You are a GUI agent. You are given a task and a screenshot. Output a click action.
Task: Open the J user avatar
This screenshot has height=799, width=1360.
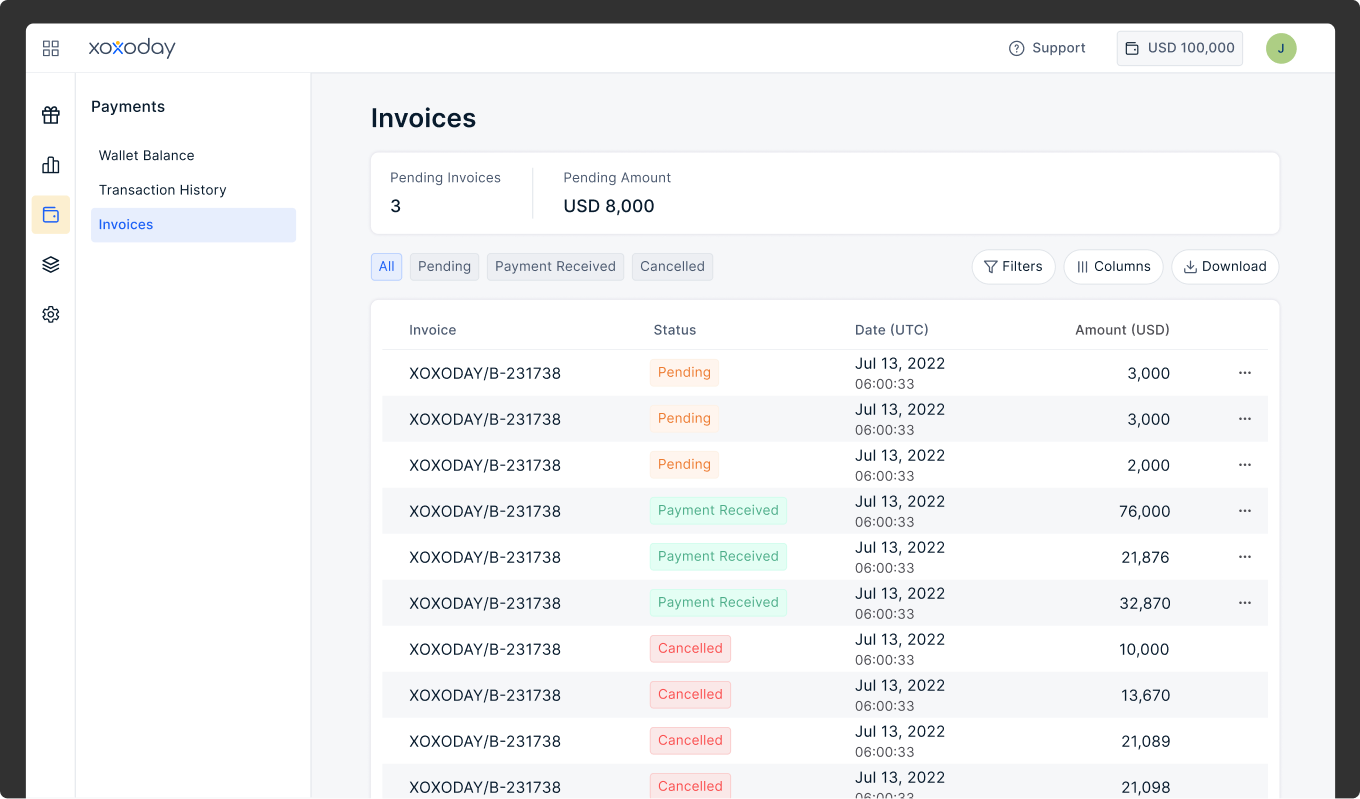pos(1281,48)
